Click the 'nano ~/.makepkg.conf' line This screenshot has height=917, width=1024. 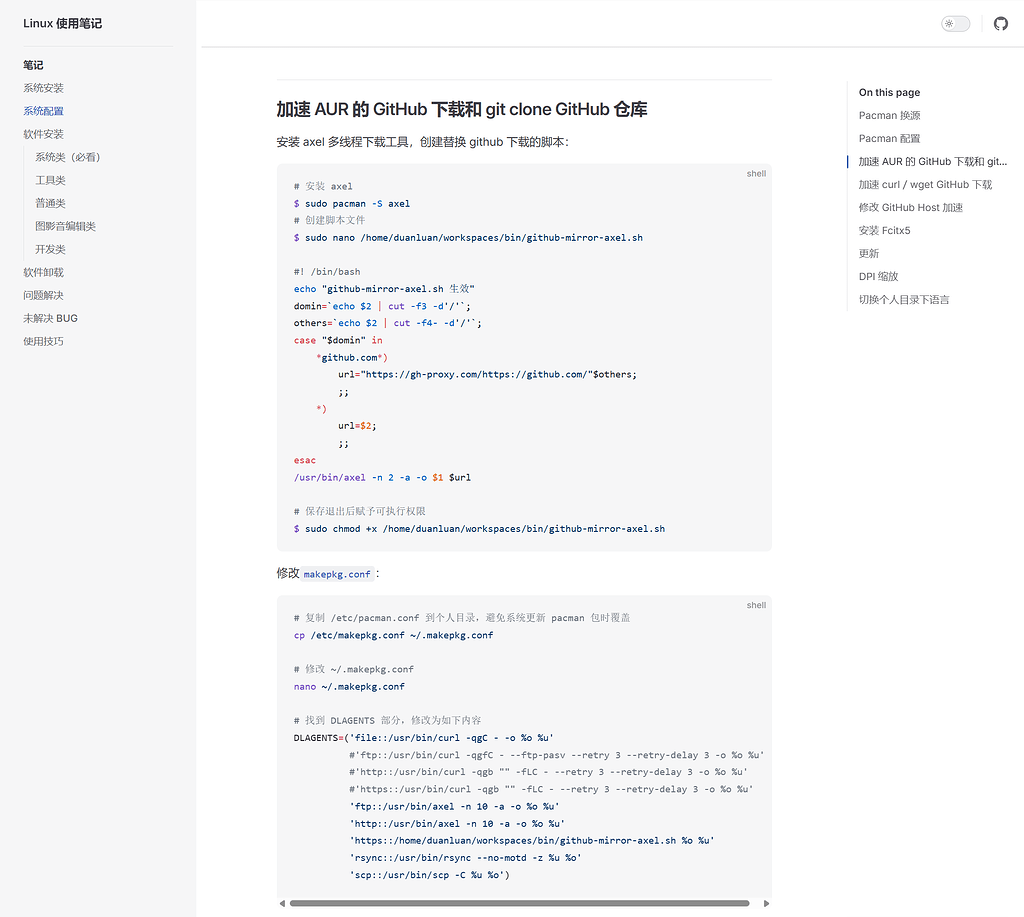coord(349,687)
